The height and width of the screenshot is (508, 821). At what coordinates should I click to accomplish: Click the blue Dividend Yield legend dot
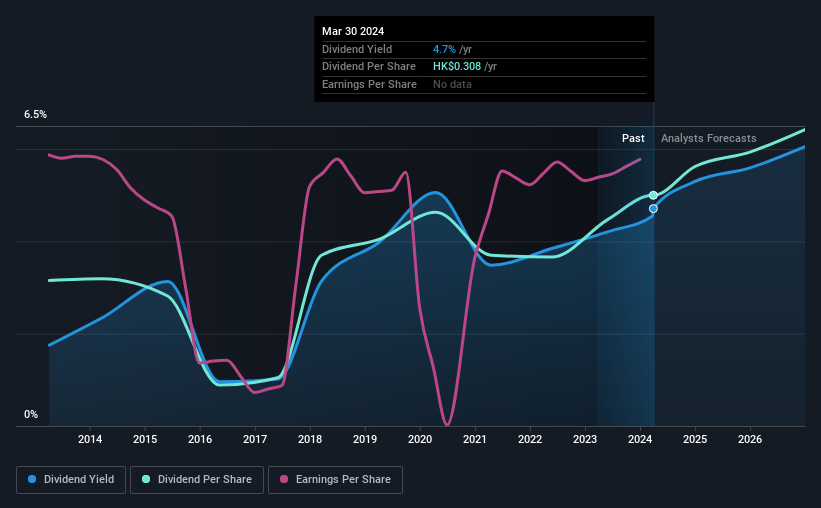[32, 479]
